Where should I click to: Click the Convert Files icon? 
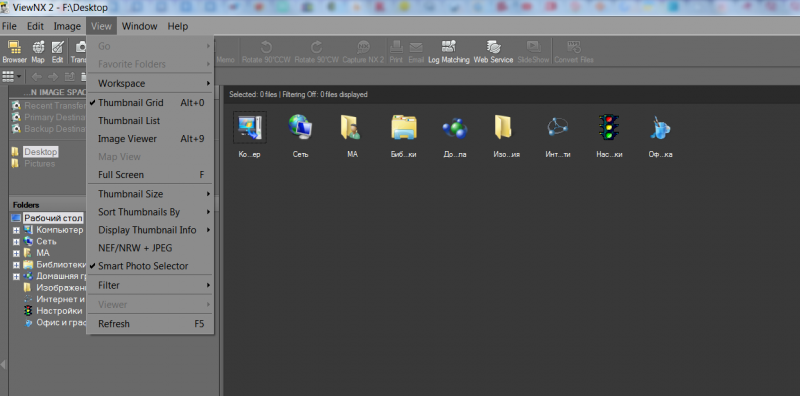573,52
